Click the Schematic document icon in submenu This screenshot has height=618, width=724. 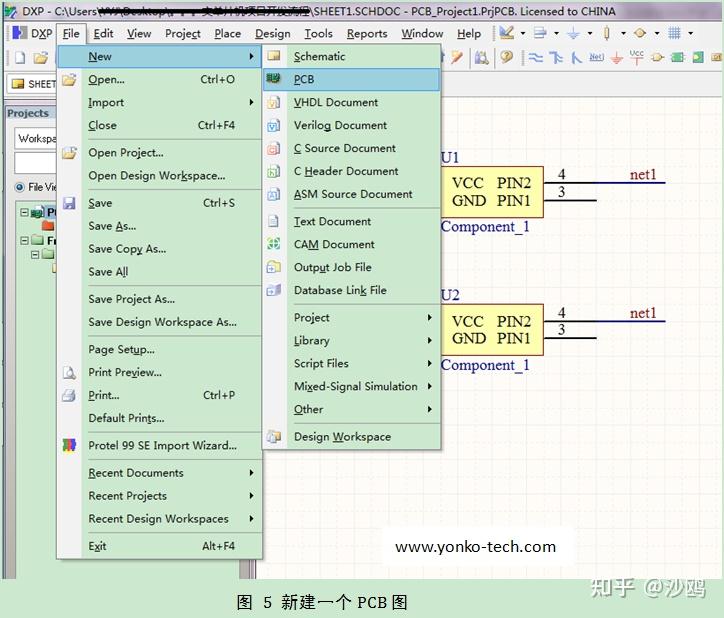274,56
